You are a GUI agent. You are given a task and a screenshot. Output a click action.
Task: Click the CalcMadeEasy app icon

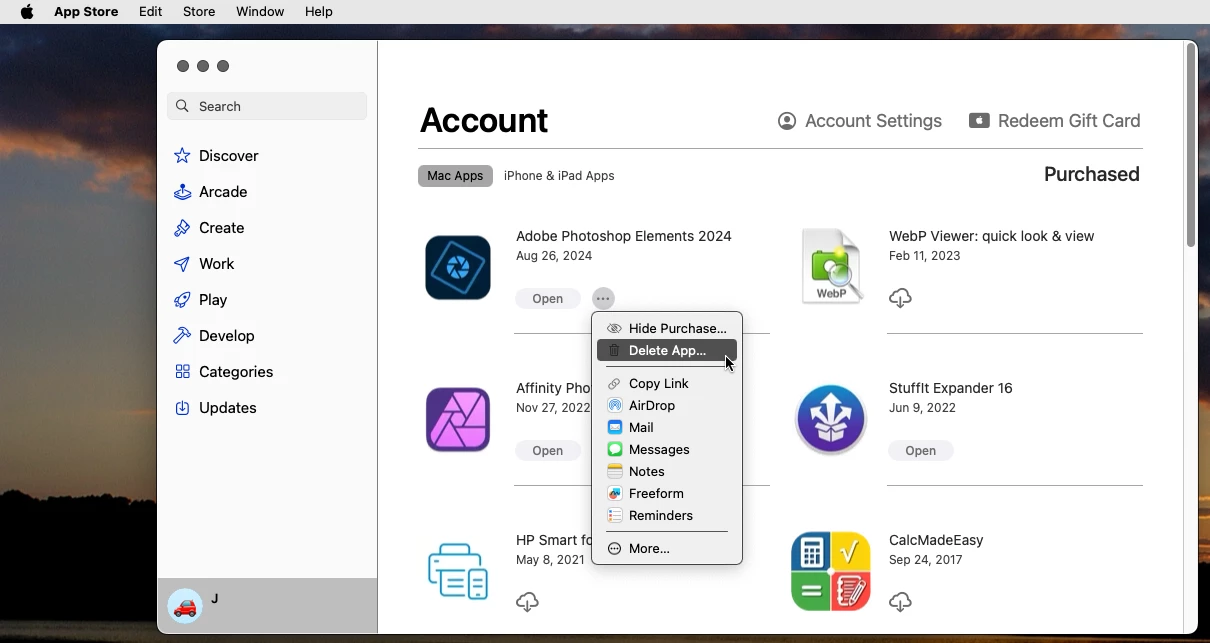click(831, 572)
